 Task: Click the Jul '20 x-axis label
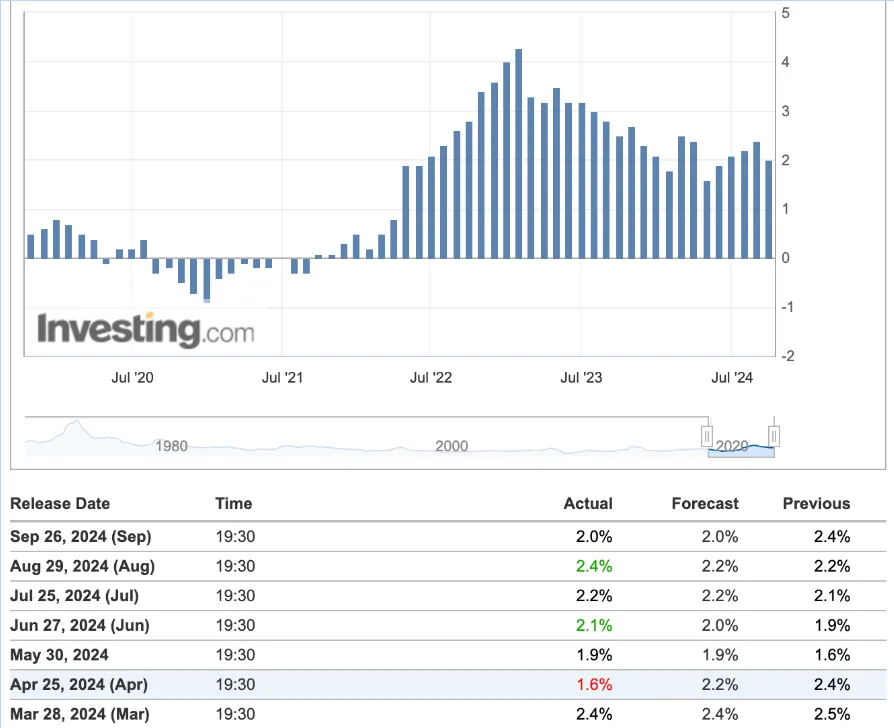pyautogui.click(x=132, y=377)
